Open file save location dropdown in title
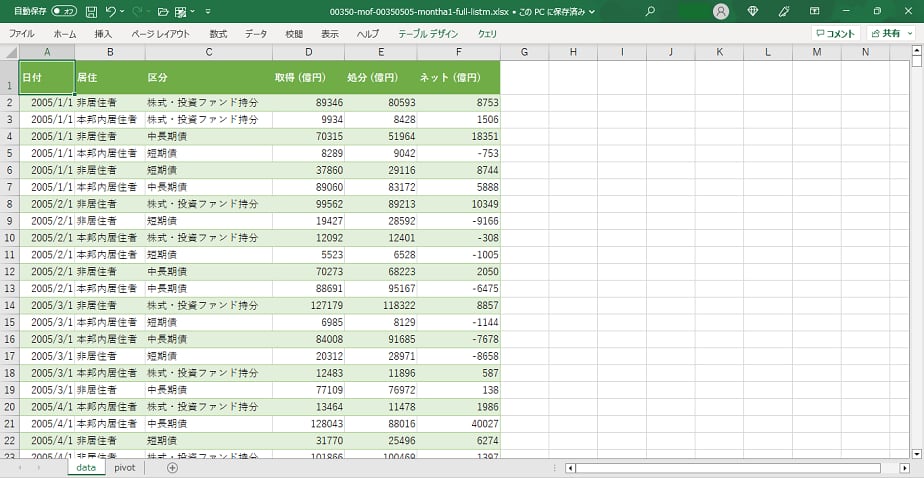Viewport: 924px width, 478px height. pos(592,12)
